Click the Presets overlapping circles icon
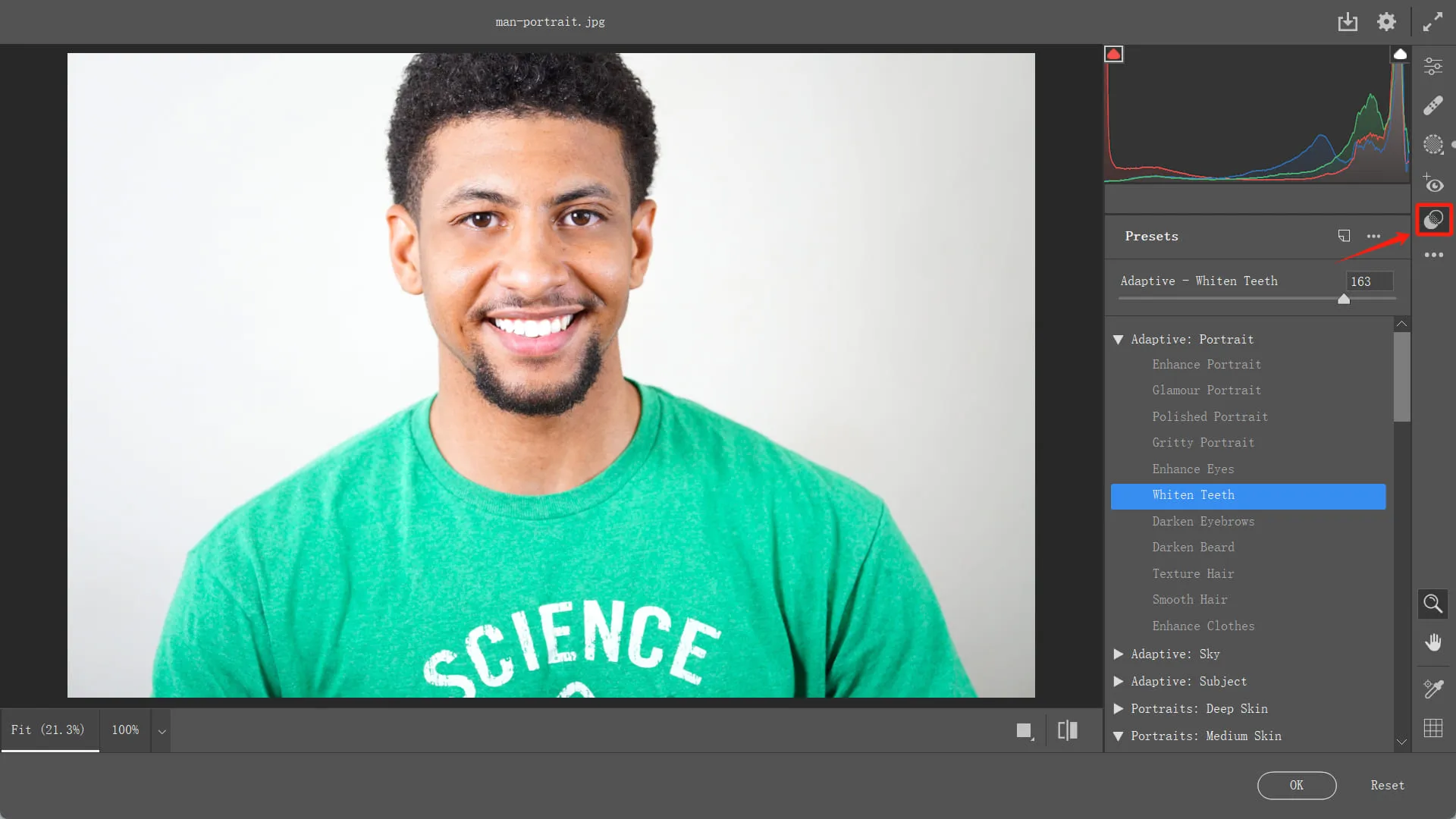Viewport: 1456px width, 819px height. [1432, 220]
